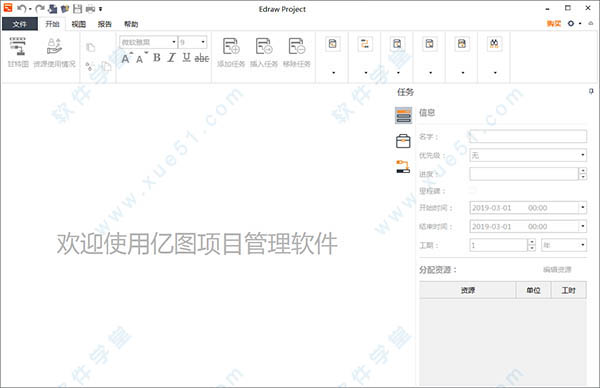Click the Undo arrow in quick access toolbar
This screenshot has width=600, height=388.
(22, 8)
